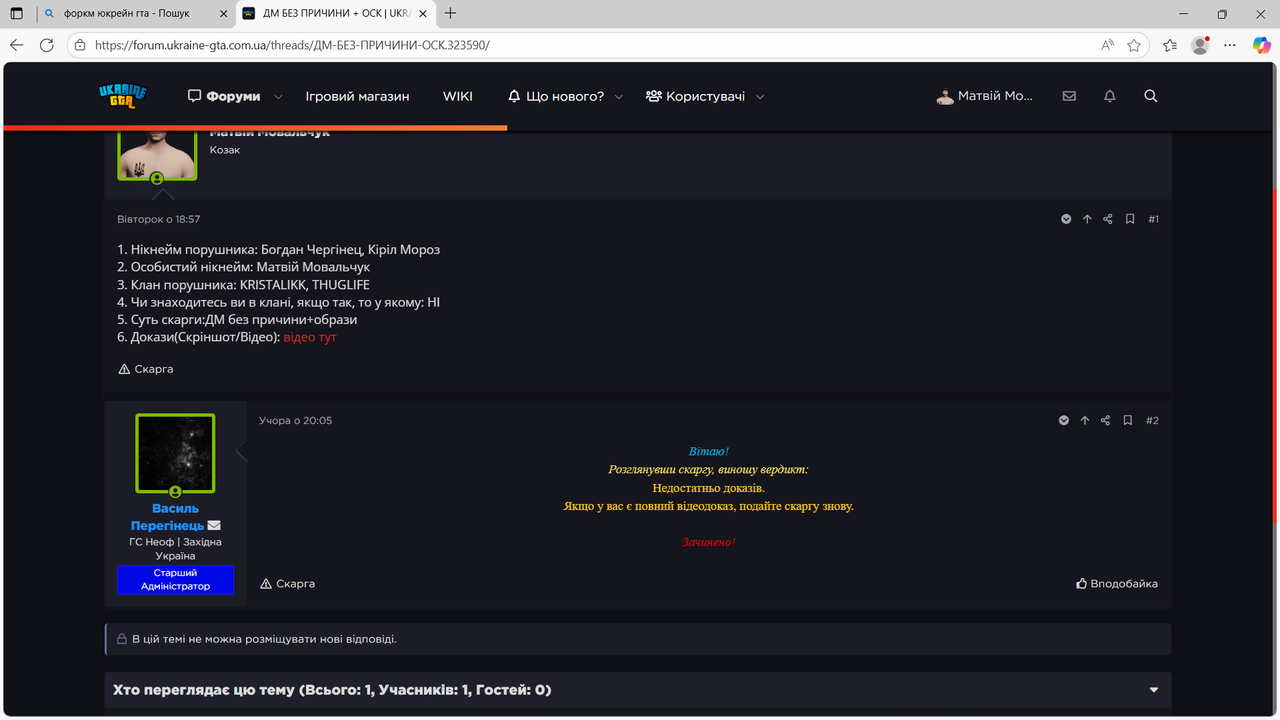Open the post #1 options circle icon
Image resolution: width=1280 pixels, height=720 pixels.
click(1066, 219)
